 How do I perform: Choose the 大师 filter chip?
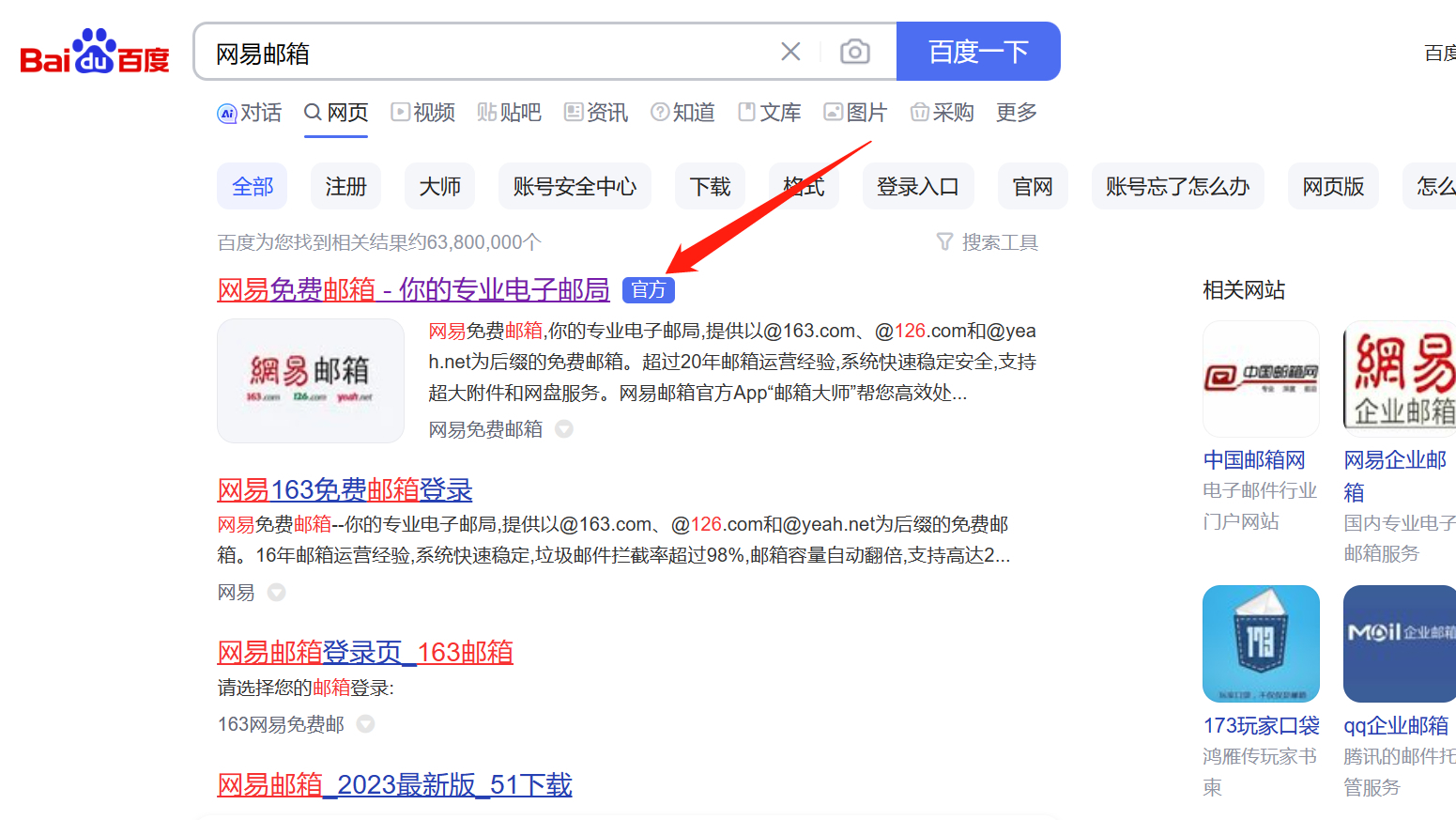click(439, 186)
